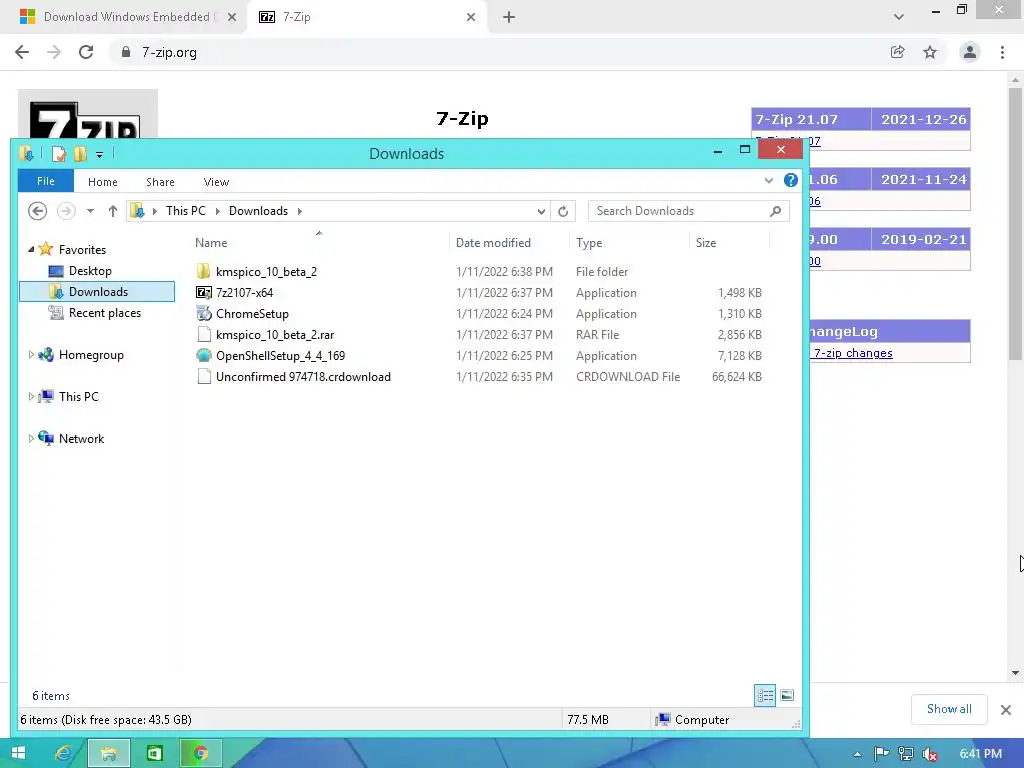Click the search magnifier icon in Explorer
This screenshot has height=768, width=1024.
[775, 211]
